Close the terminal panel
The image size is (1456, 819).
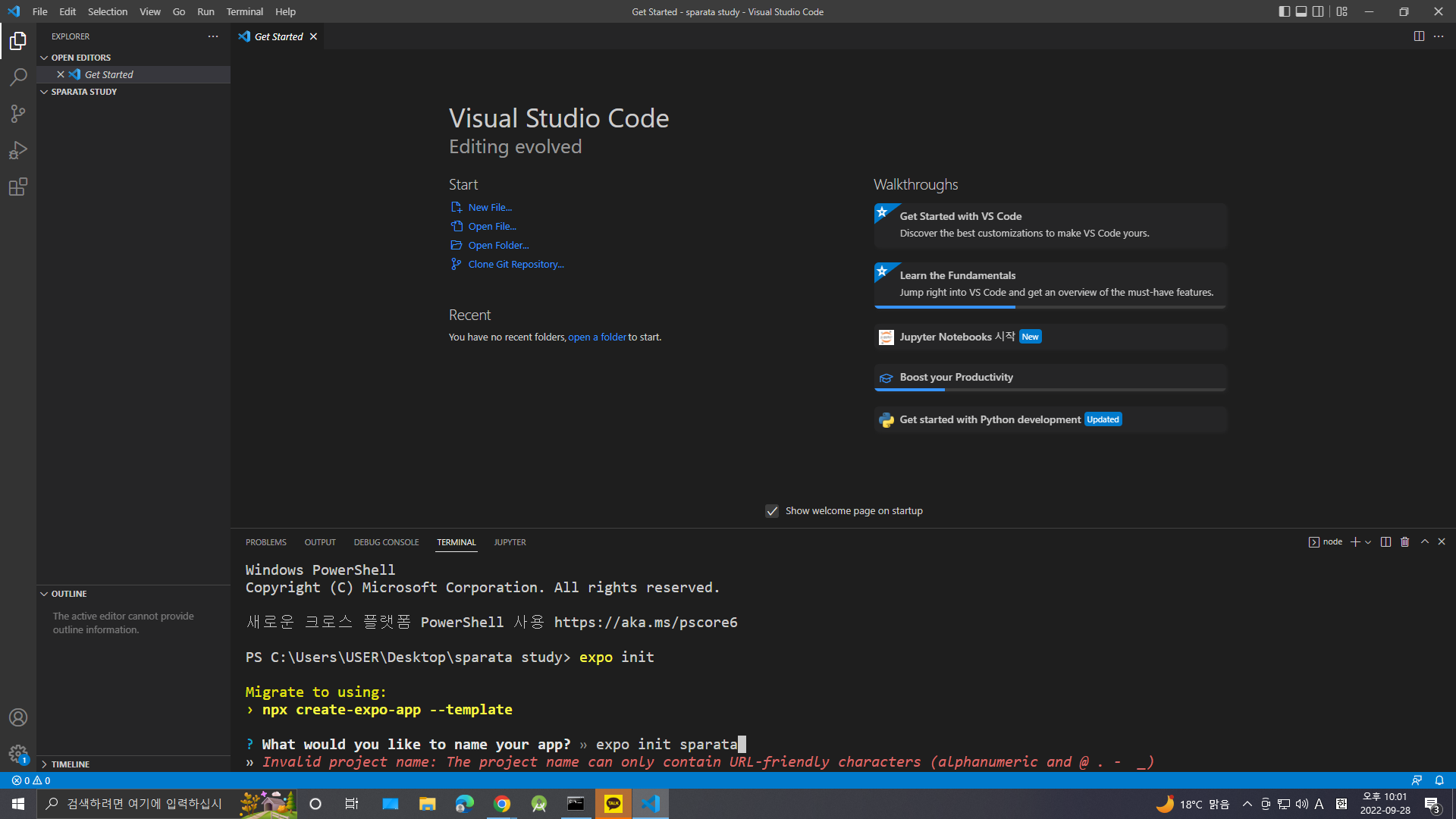click(1442, 542)
